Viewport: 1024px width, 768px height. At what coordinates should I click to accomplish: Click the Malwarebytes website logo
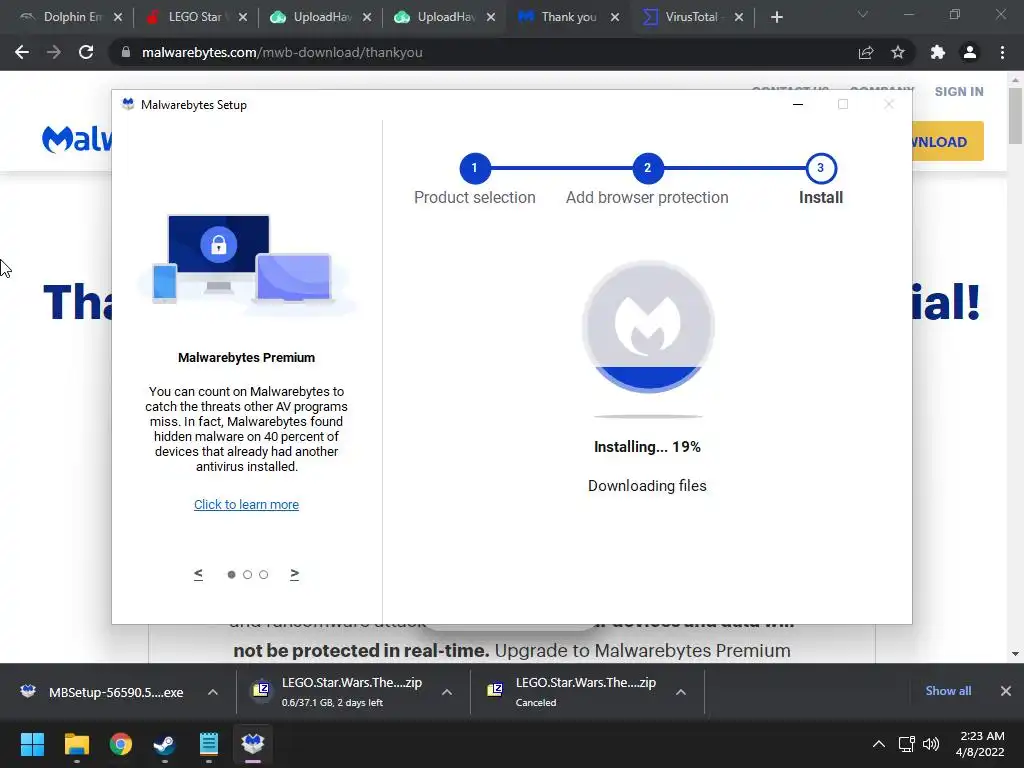pos(76,139)
